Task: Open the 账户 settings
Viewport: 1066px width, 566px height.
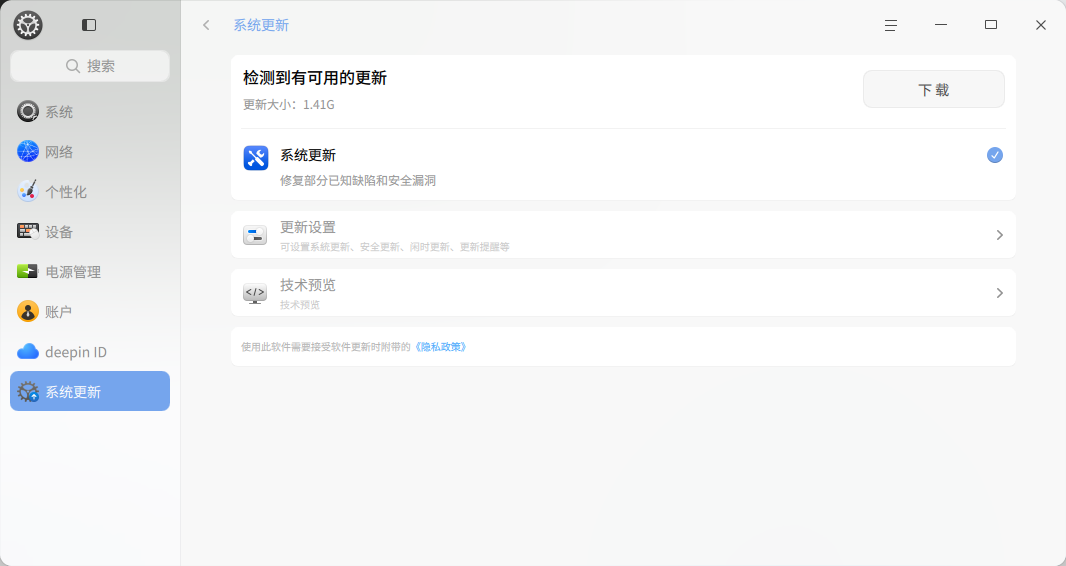Action: pyautogui.click(x=90, y=312)
